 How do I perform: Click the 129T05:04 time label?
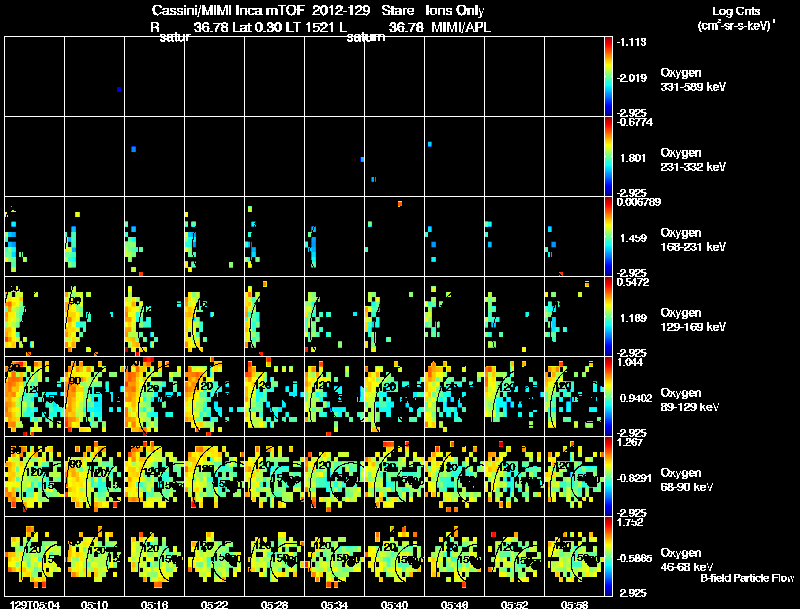pyautogui.click(x=35, y=604)
